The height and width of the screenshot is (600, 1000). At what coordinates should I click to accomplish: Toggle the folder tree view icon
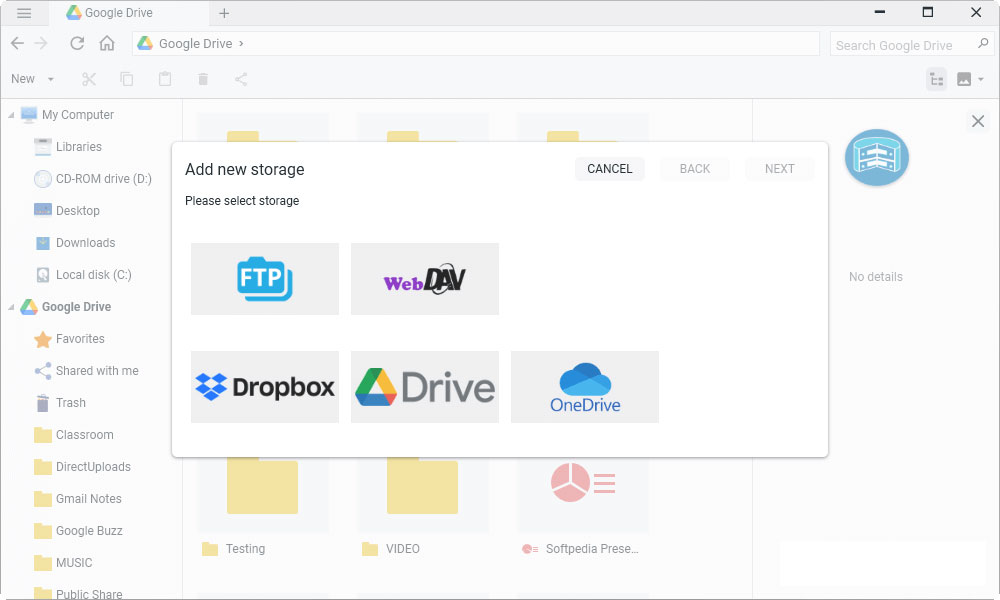936,79
